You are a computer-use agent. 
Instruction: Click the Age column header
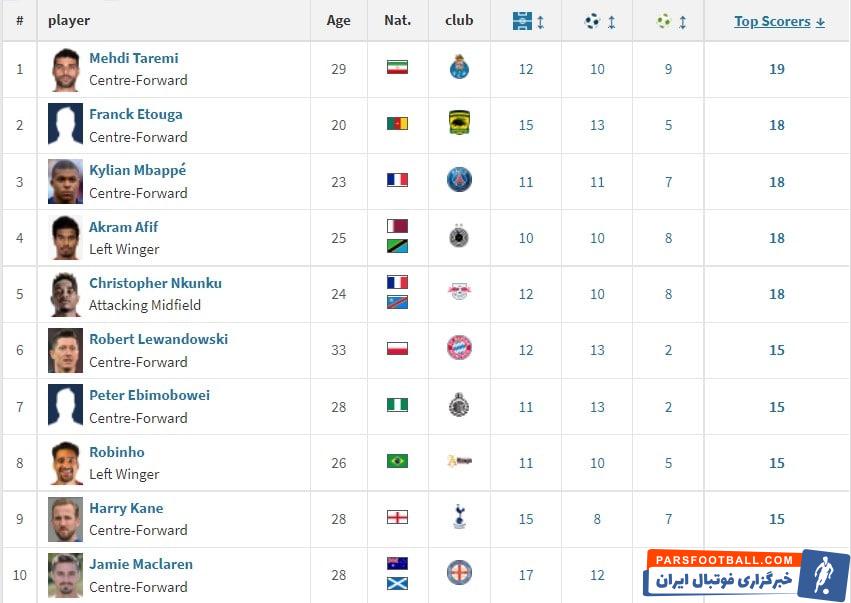pos(338,21)
